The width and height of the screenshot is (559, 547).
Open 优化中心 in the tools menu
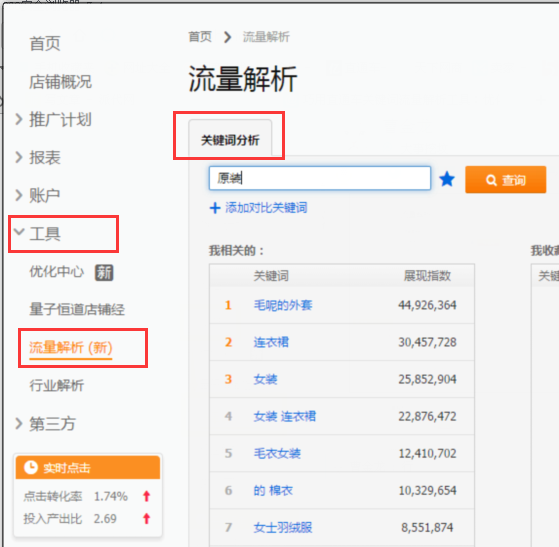tap(57, 272)
